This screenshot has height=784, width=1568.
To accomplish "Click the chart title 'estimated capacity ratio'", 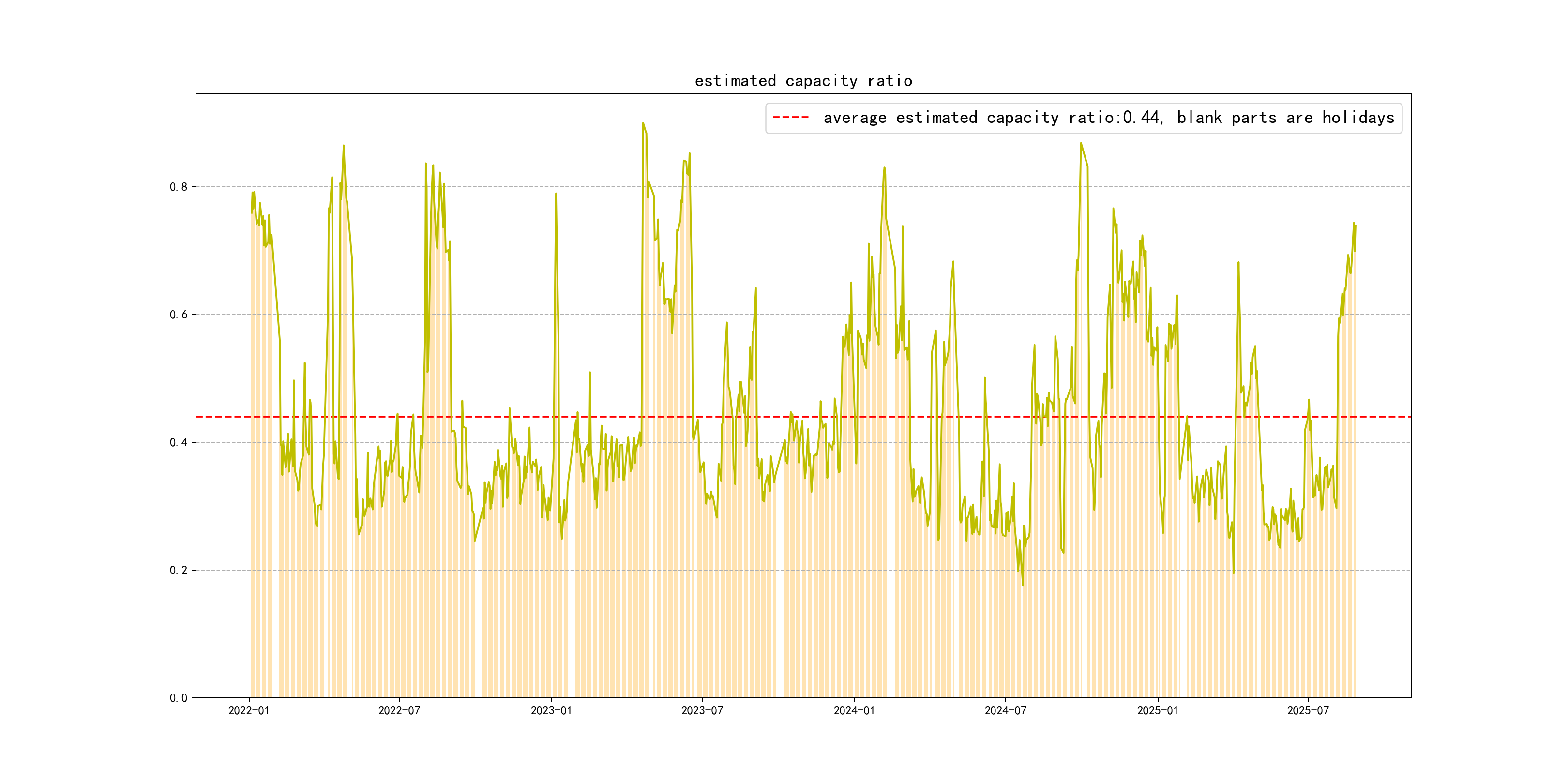I will [x=803, y=81].
